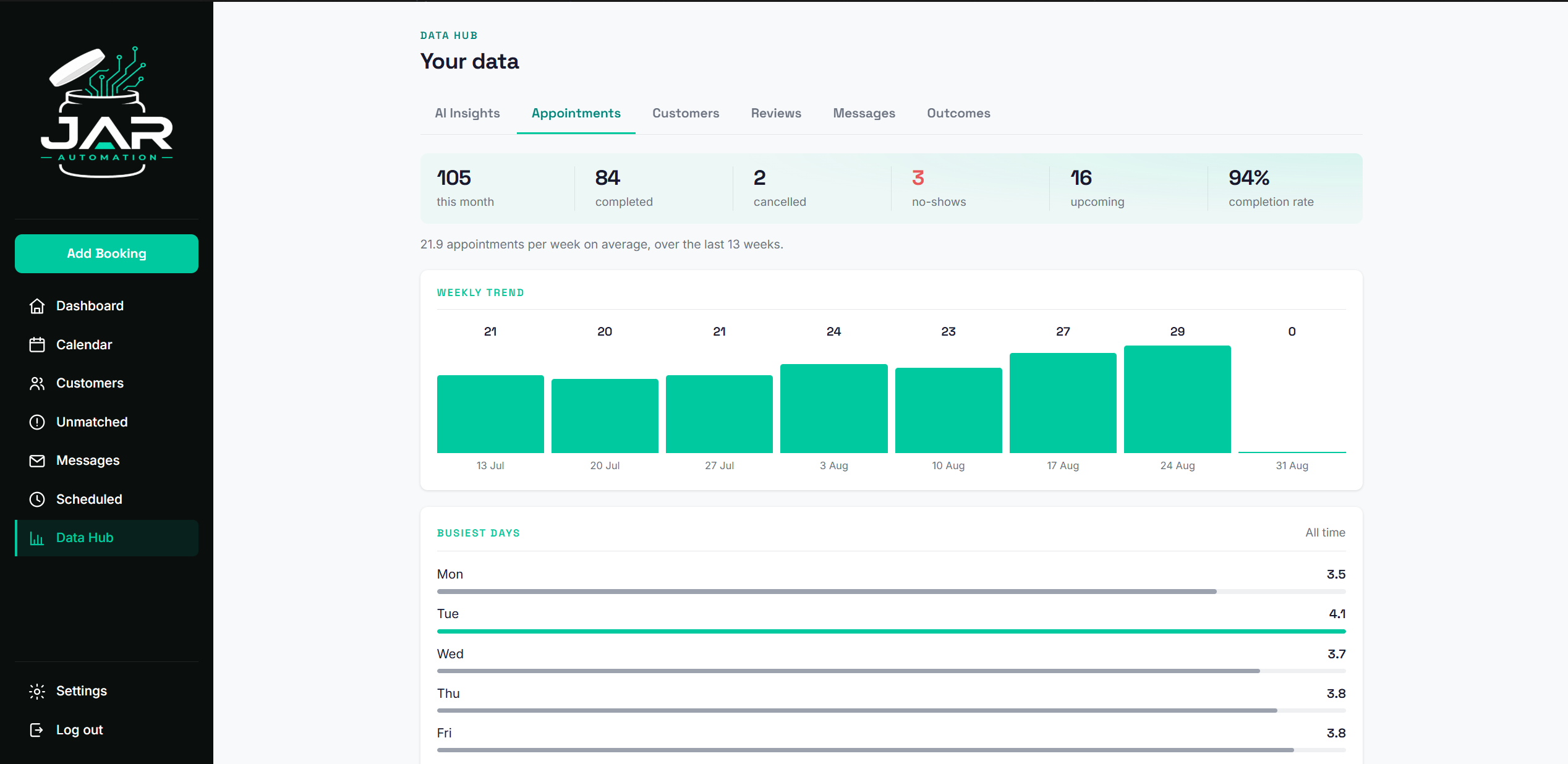This screenshot has height=764, width=1568.
Task: Open Calendar label in sidebar
Action: click(x=84, y=345)
